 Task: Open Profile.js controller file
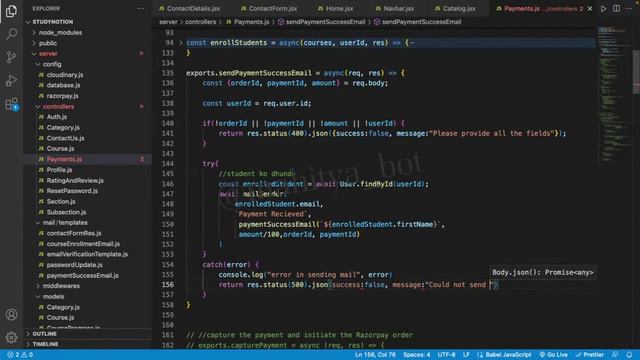pos(88,170)
